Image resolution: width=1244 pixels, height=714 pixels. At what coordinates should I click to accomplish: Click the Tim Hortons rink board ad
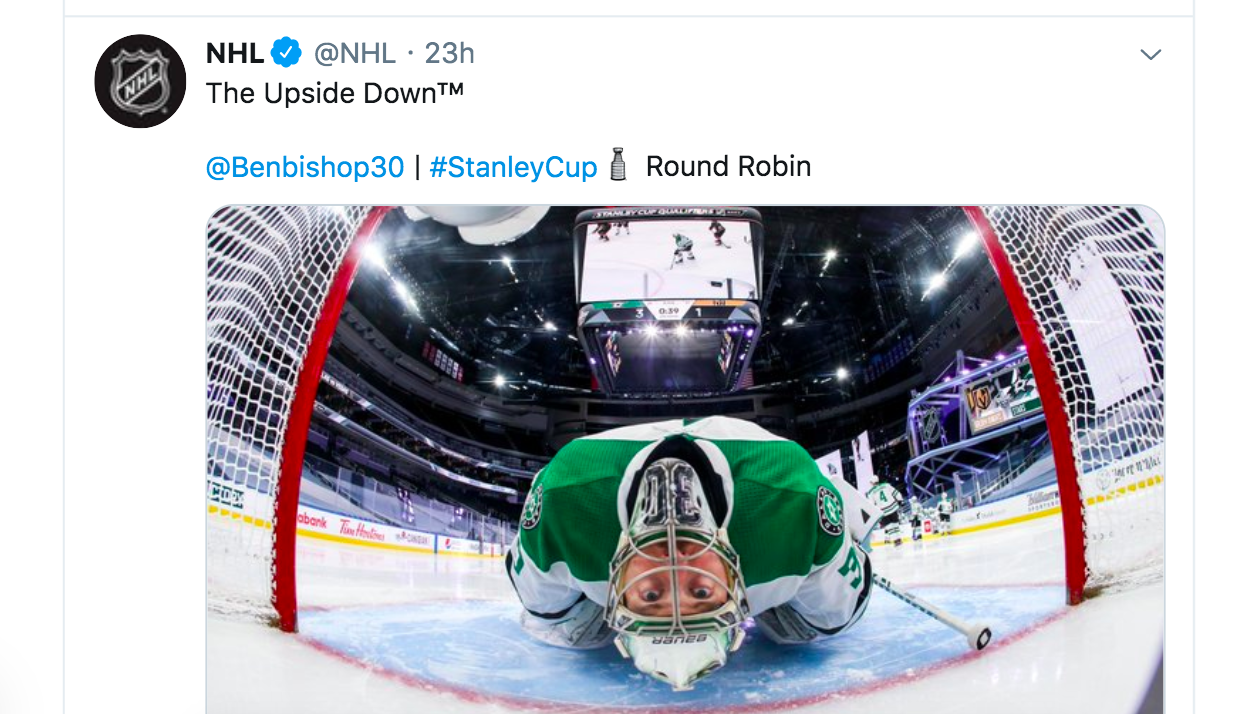(x=362, y=531)
